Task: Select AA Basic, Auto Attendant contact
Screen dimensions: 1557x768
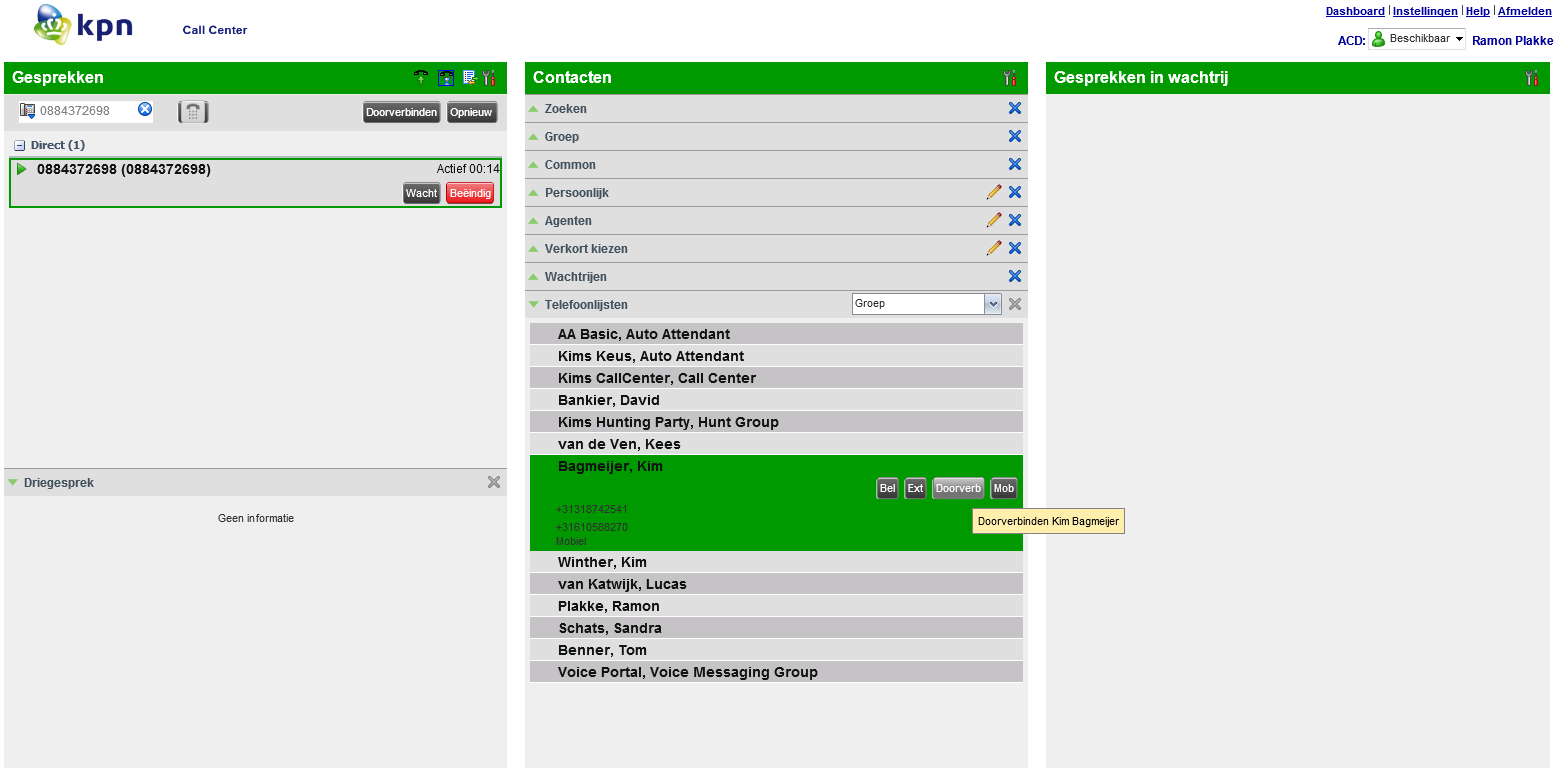Action: point(776,334)
